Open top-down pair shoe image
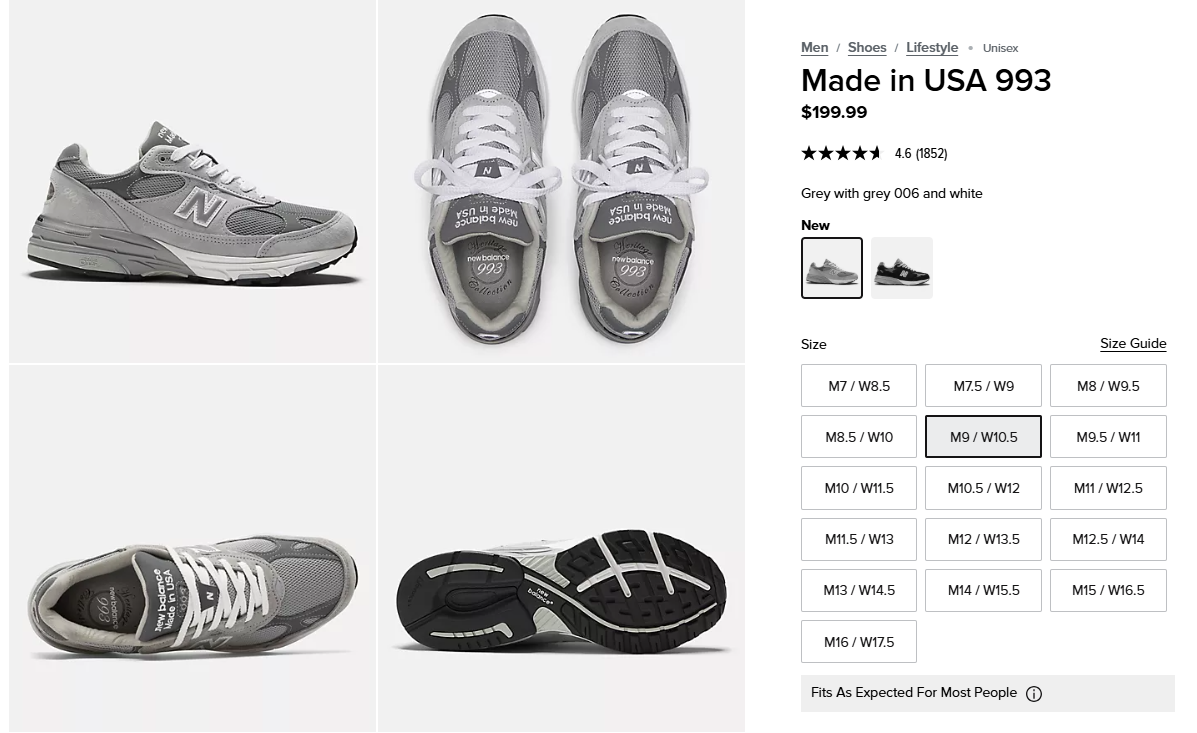 click(561, 182)
